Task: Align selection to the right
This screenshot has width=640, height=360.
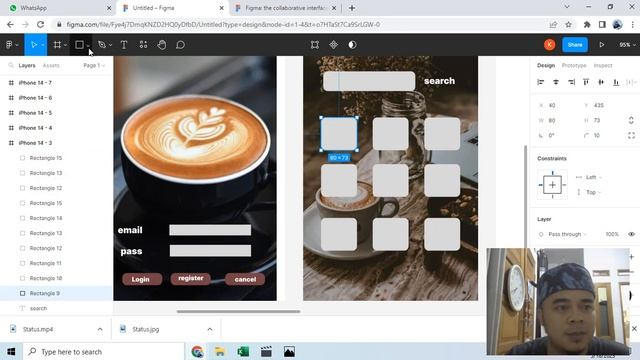Action: click(571, 82)
